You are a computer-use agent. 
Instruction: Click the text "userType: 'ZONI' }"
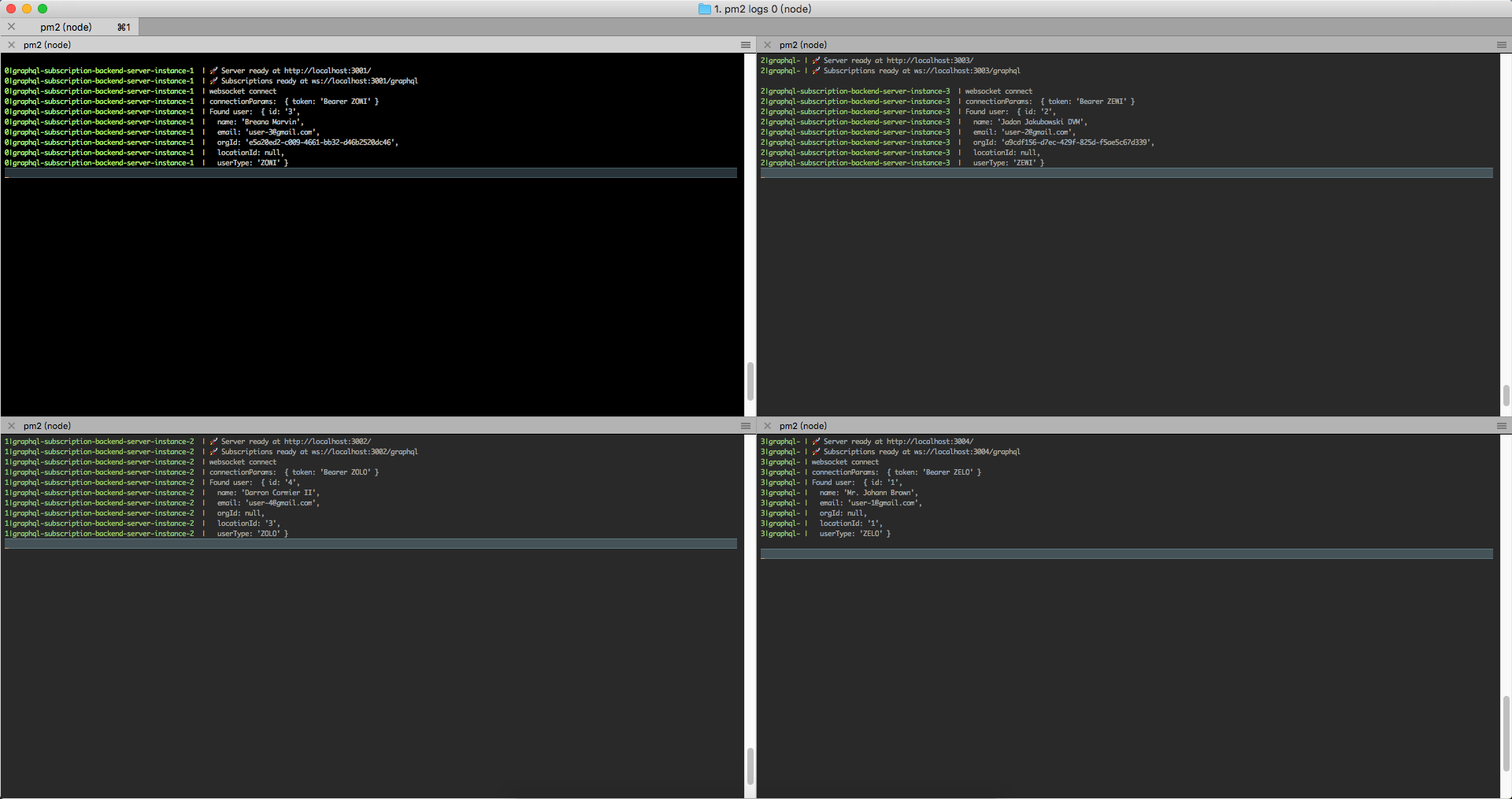tap(253, 163)
